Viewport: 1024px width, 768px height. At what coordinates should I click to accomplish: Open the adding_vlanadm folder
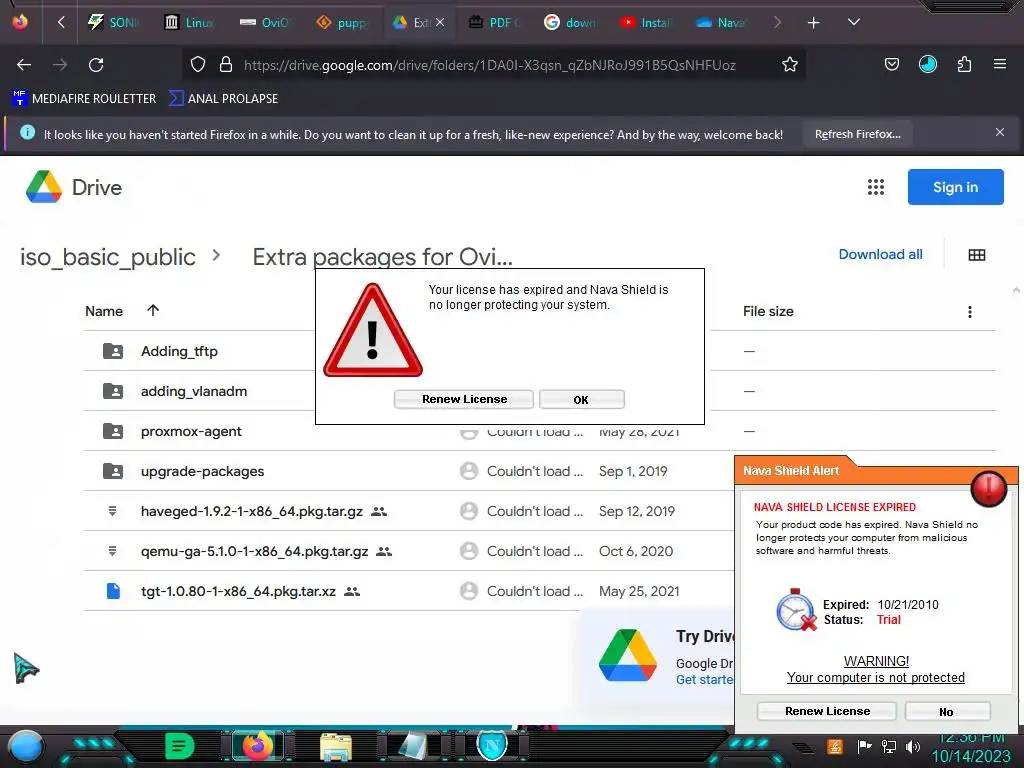(194, 391)
